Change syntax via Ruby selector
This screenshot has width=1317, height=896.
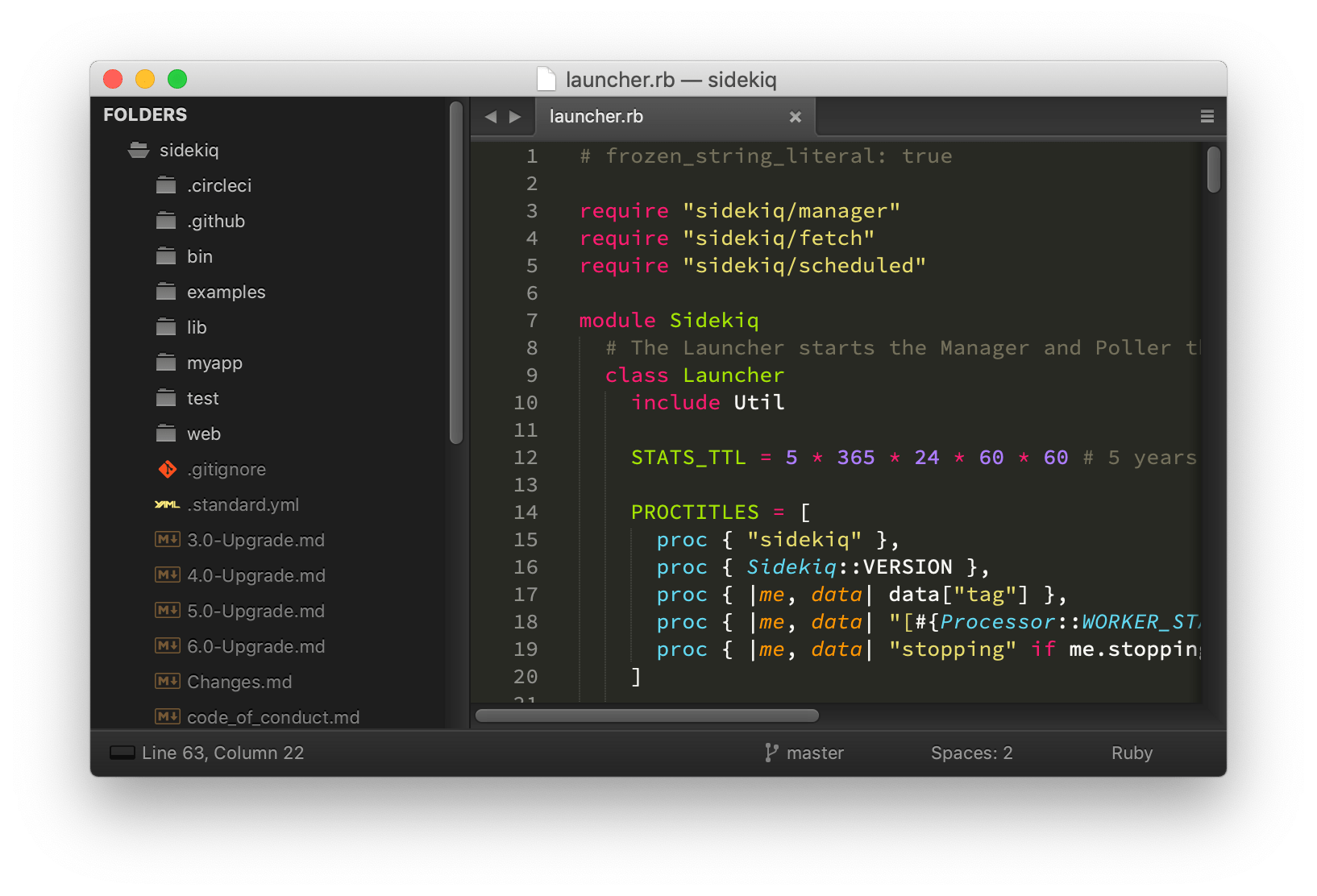(1132, 753)
